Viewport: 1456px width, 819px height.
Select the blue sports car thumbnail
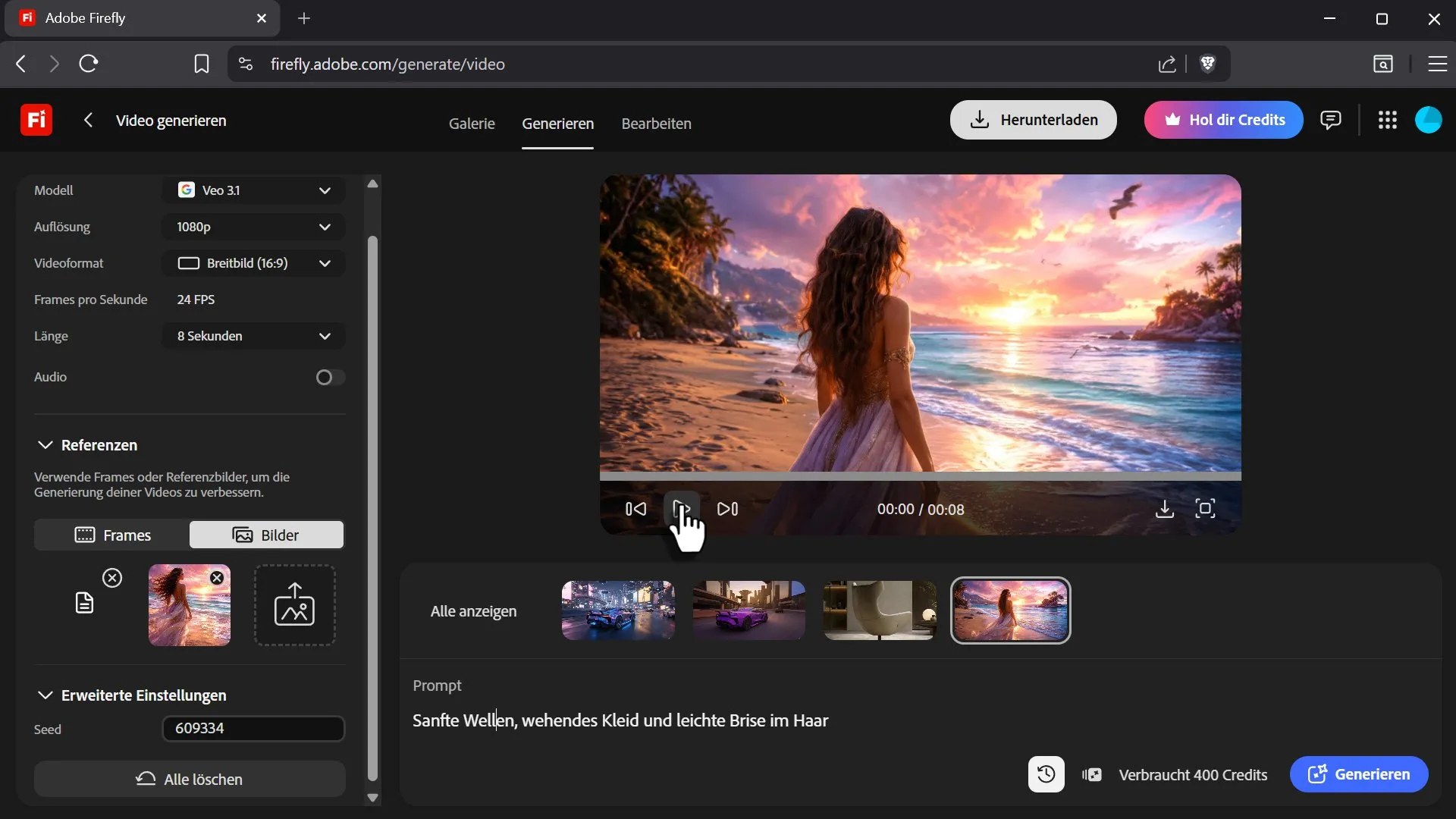[618, 610]
